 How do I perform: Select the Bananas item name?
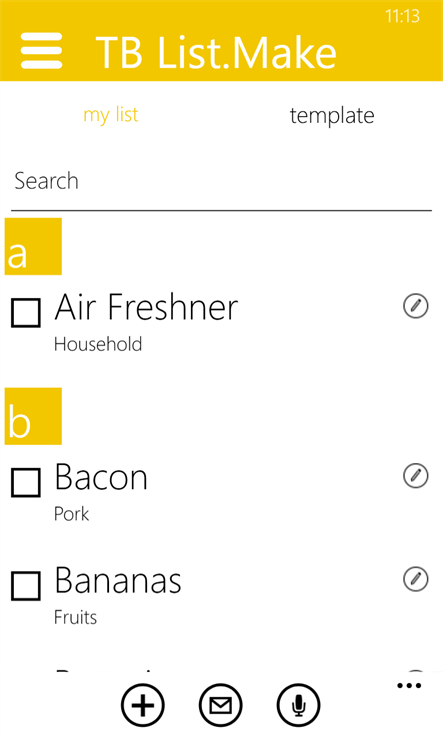pos(118,580)
